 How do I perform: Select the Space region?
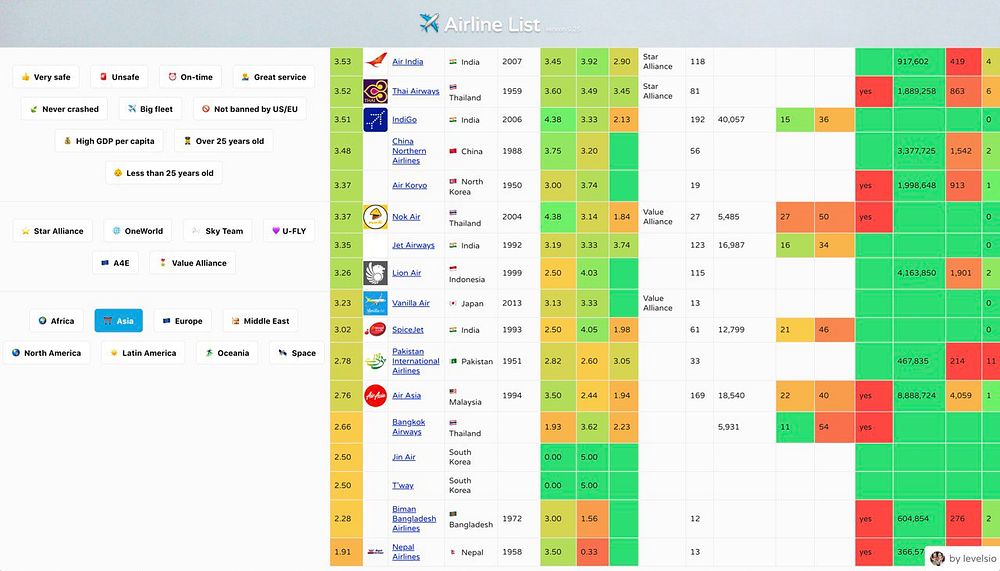click(297, 352)
